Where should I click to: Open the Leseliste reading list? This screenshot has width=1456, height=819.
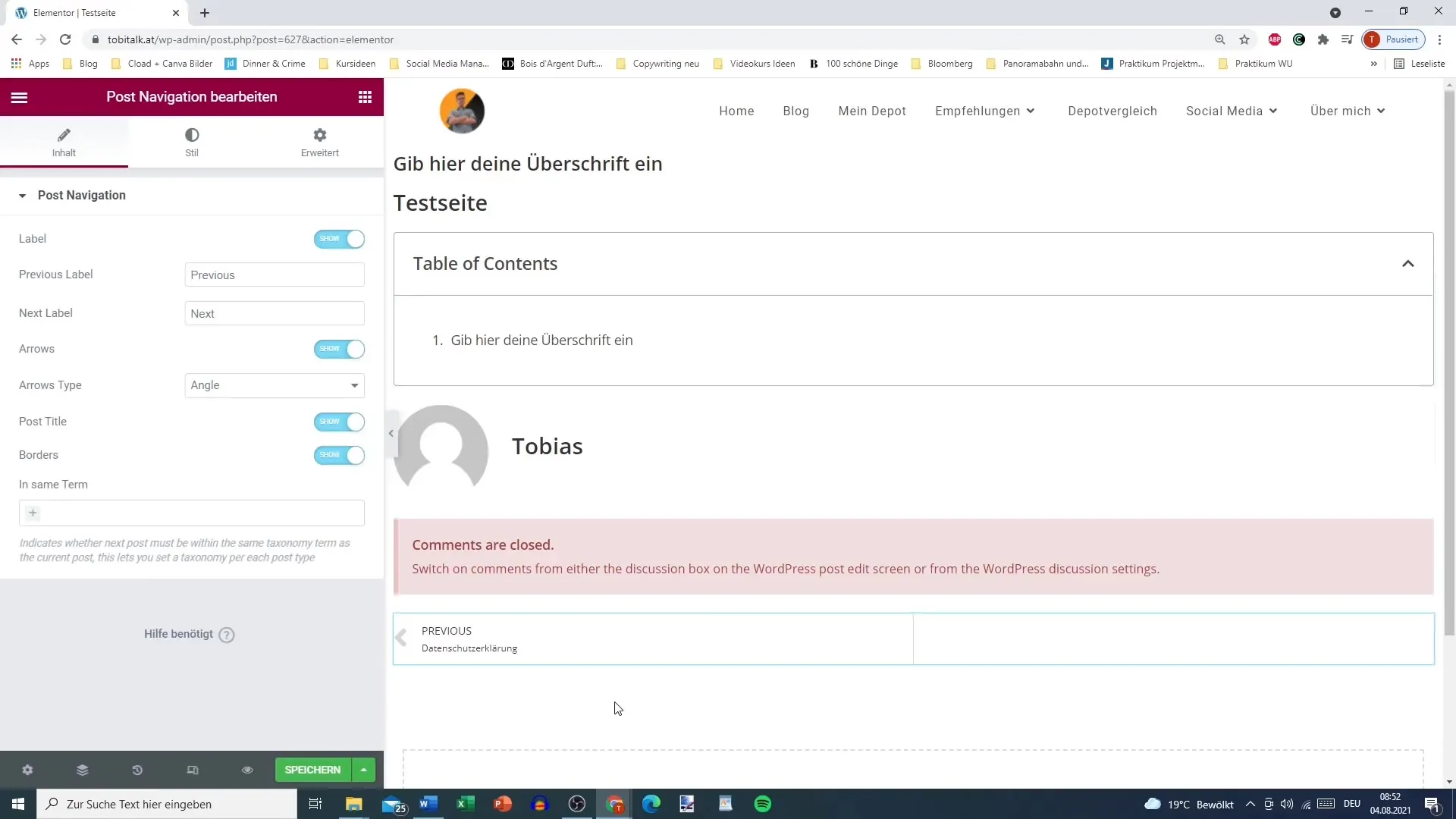[x=1420, y=64]
